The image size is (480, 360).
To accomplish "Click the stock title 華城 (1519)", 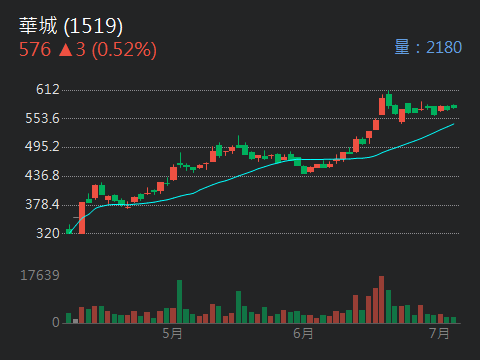I will pyautogui.click(x=71, y=26).
